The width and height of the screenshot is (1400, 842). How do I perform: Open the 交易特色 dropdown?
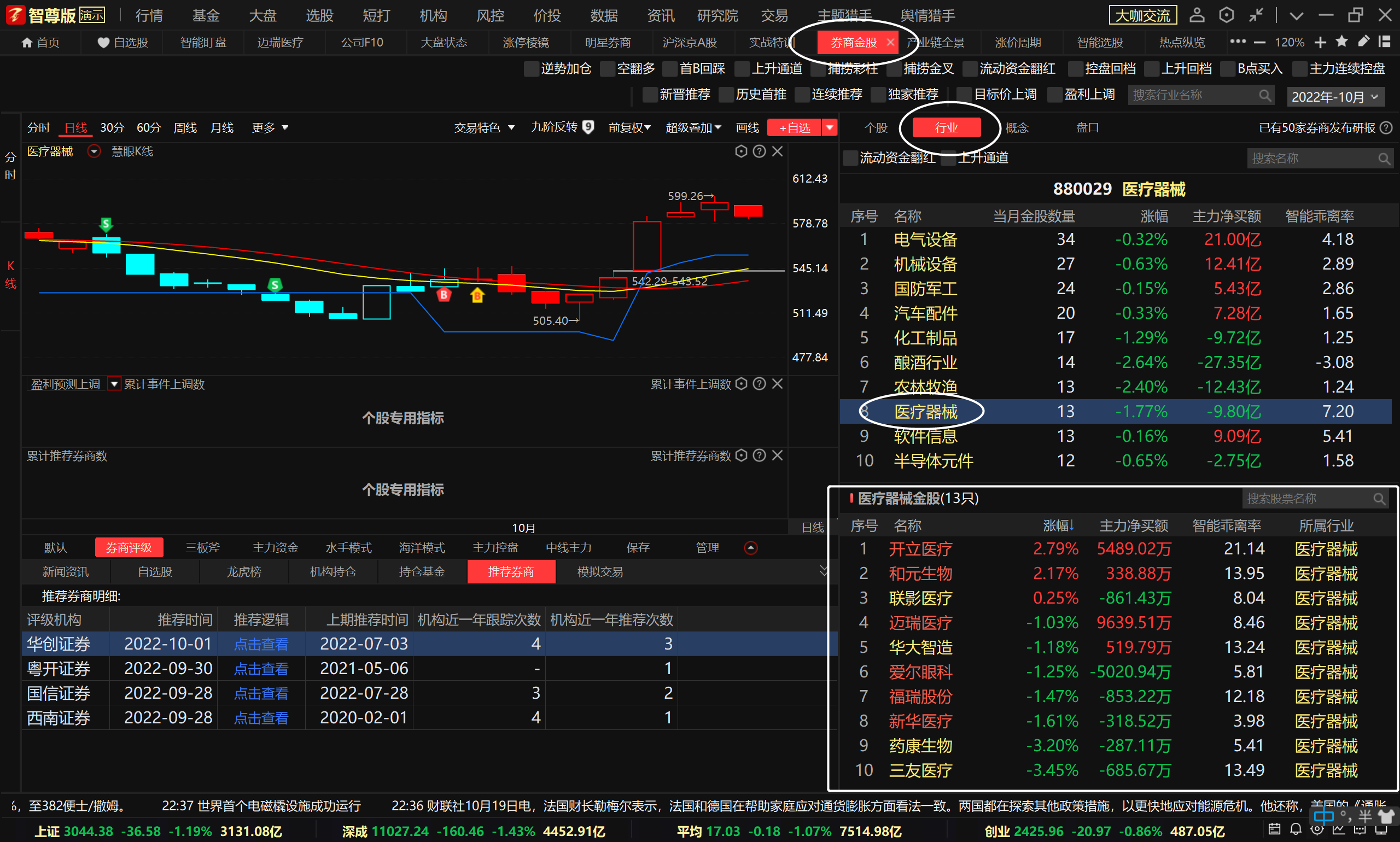(x=484, y=127)
